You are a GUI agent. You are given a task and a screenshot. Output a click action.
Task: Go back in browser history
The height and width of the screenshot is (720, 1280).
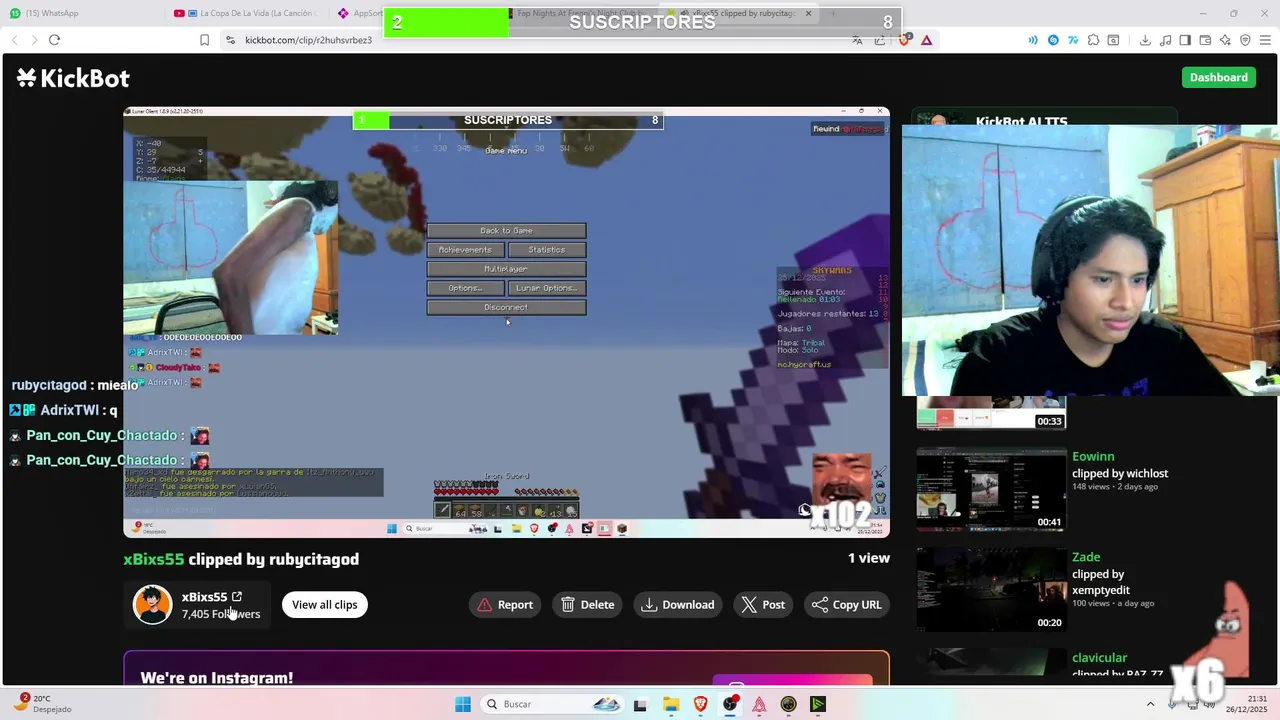point(14,40)
